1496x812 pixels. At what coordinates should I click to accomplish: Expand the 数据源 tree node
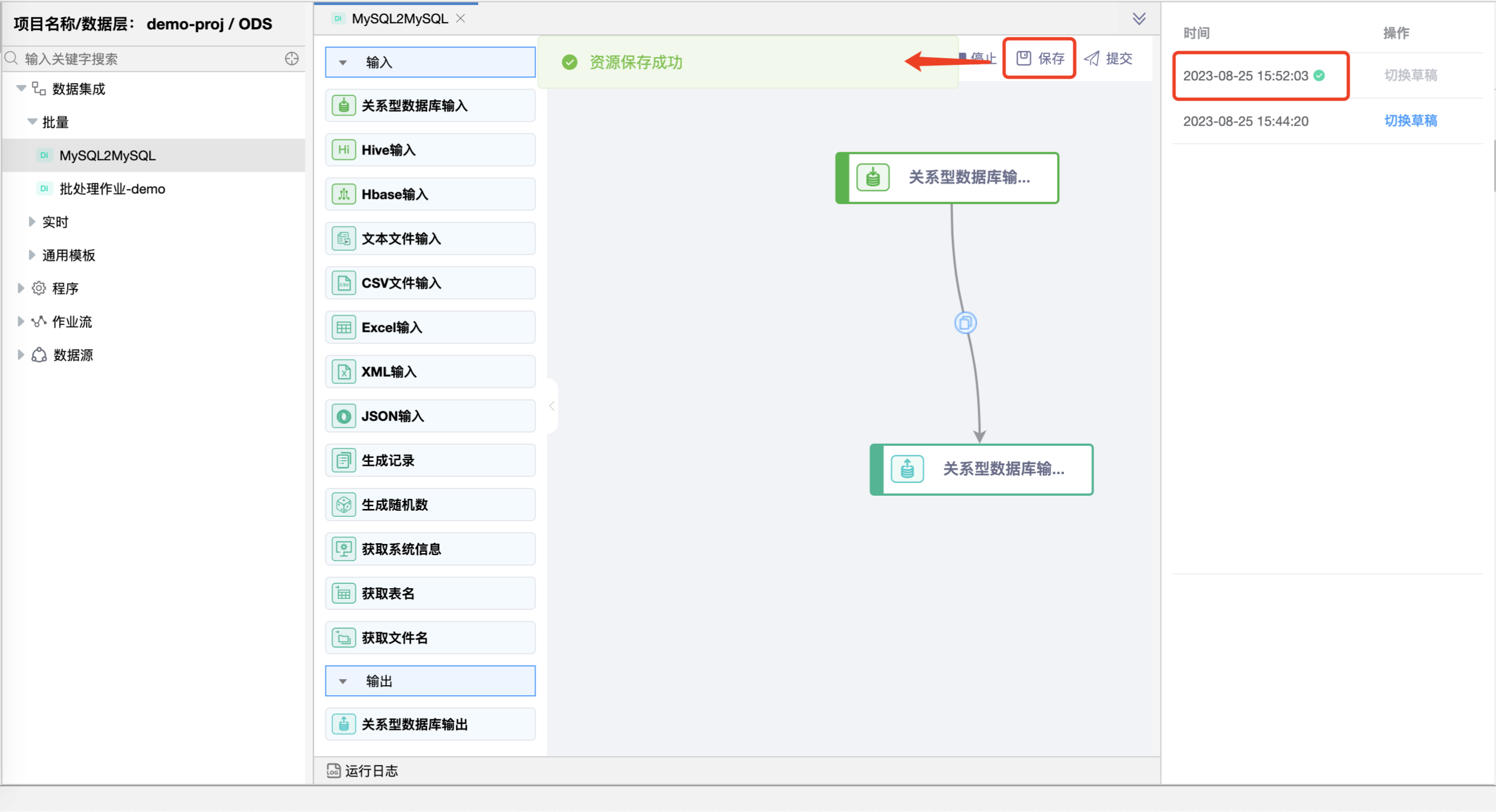21,355
